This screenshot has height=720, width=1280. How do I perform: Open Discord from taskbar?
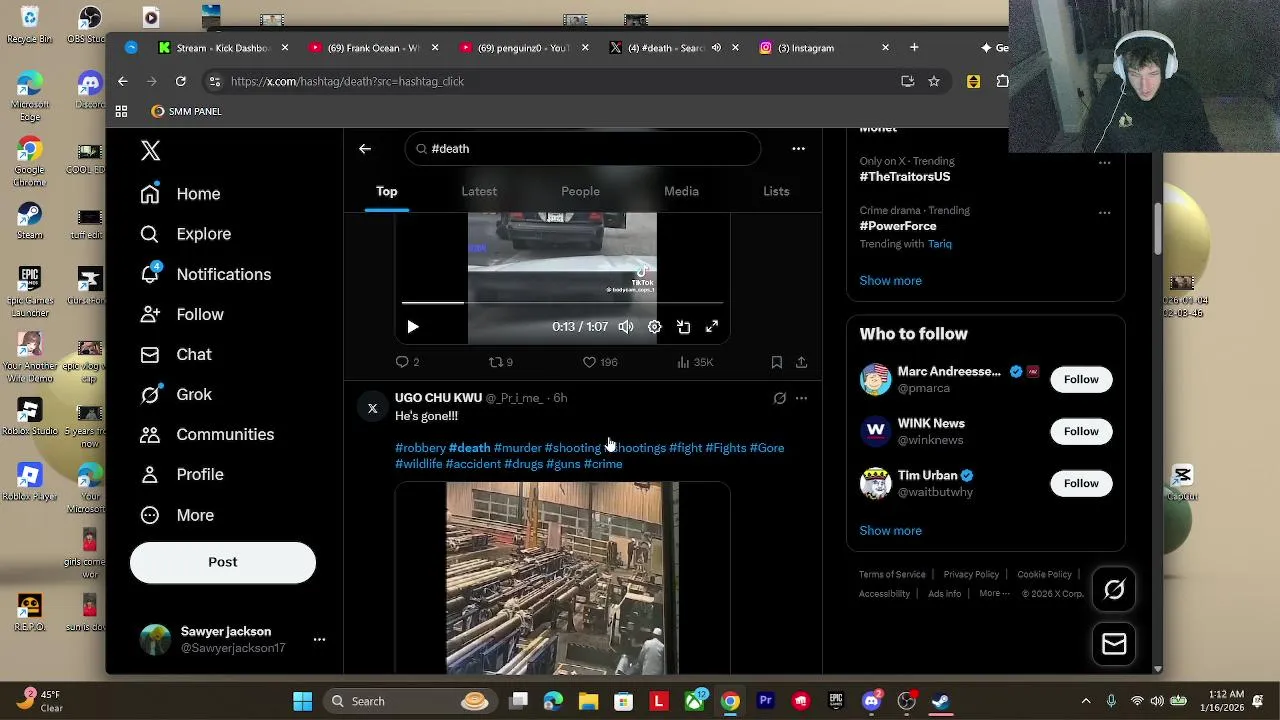pyautogui.click(x=871, y=701)
